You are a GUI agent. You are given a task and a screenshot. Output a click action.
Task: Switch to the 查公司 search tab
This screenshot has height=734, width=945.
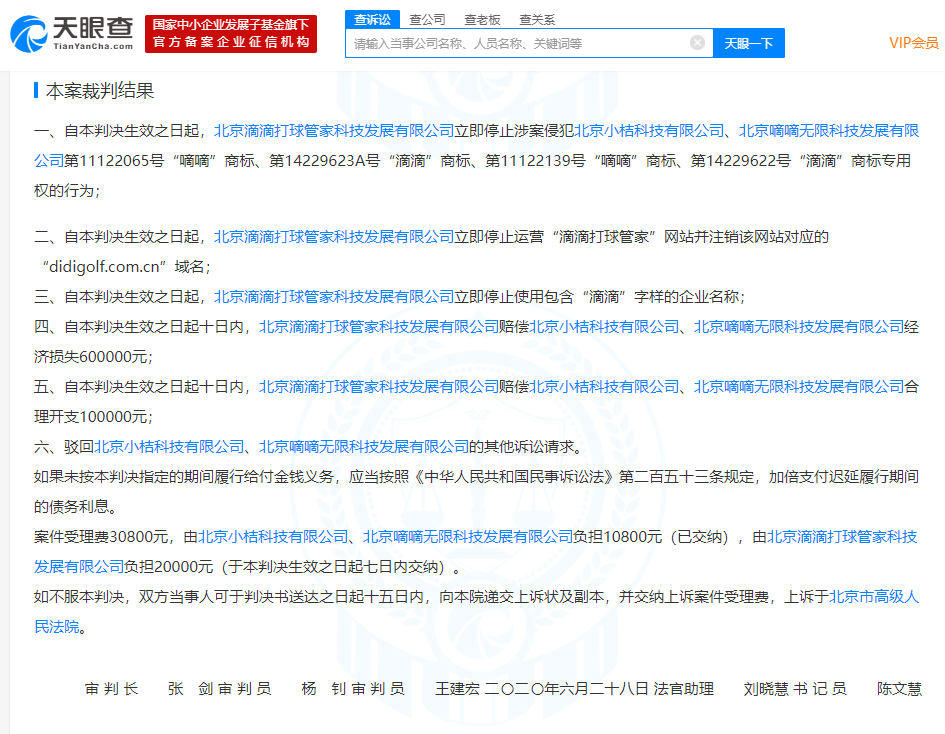pos(427,19)
